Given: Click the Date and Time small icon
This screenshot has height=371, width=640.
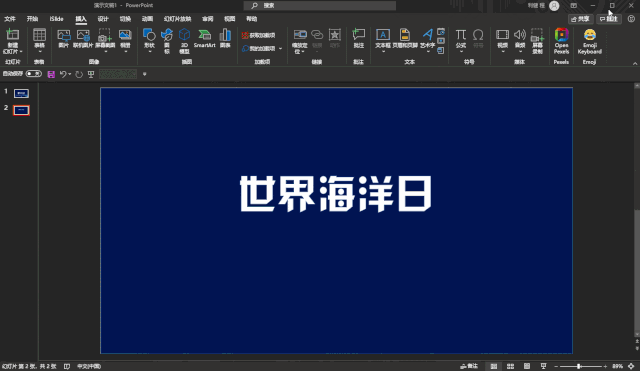Looking at the screenshot, I should point(441,32).
